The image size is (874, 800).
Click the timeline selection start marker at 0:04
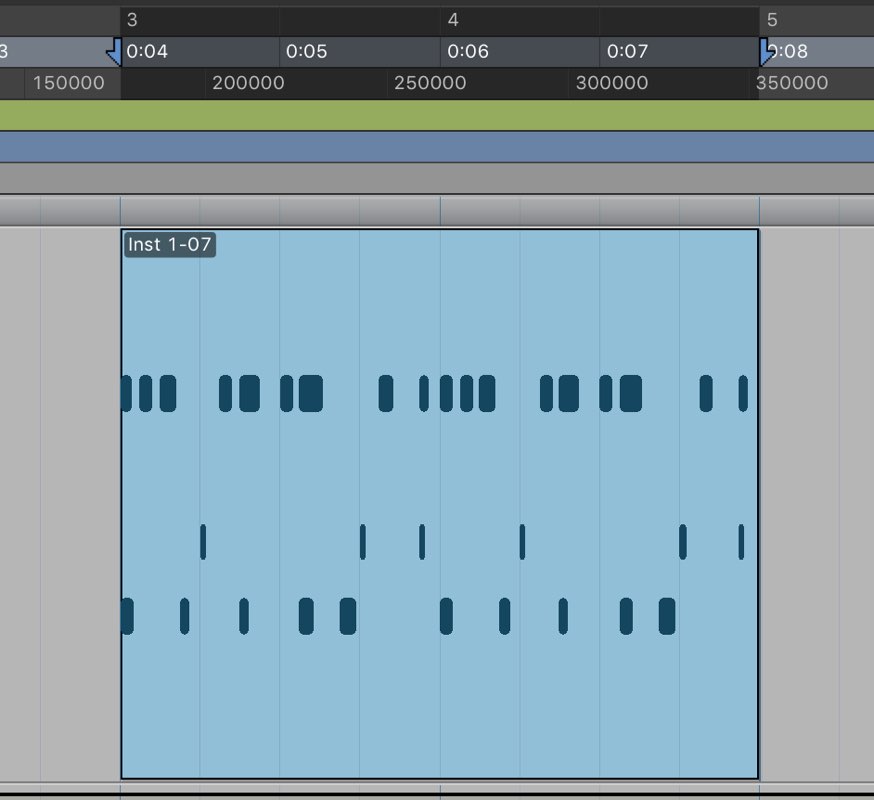(x=115, y=52)
